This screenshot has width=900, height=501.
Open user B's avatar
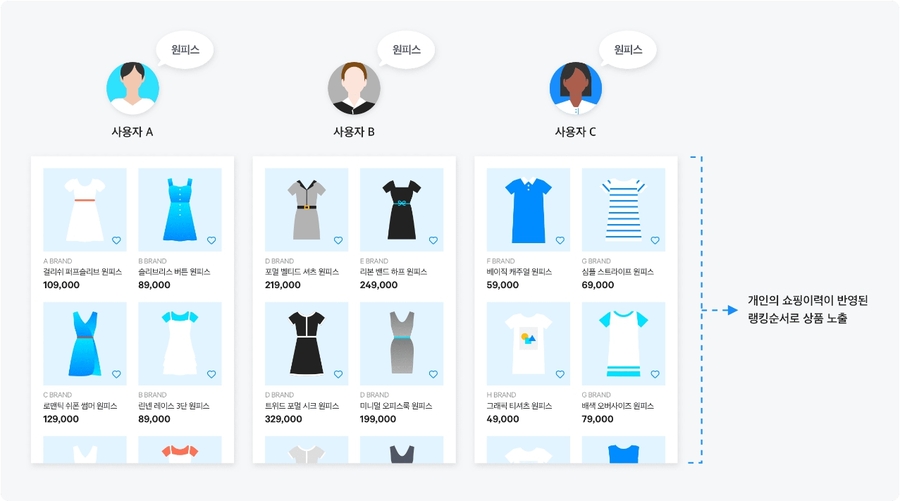(x=354, y=88)
